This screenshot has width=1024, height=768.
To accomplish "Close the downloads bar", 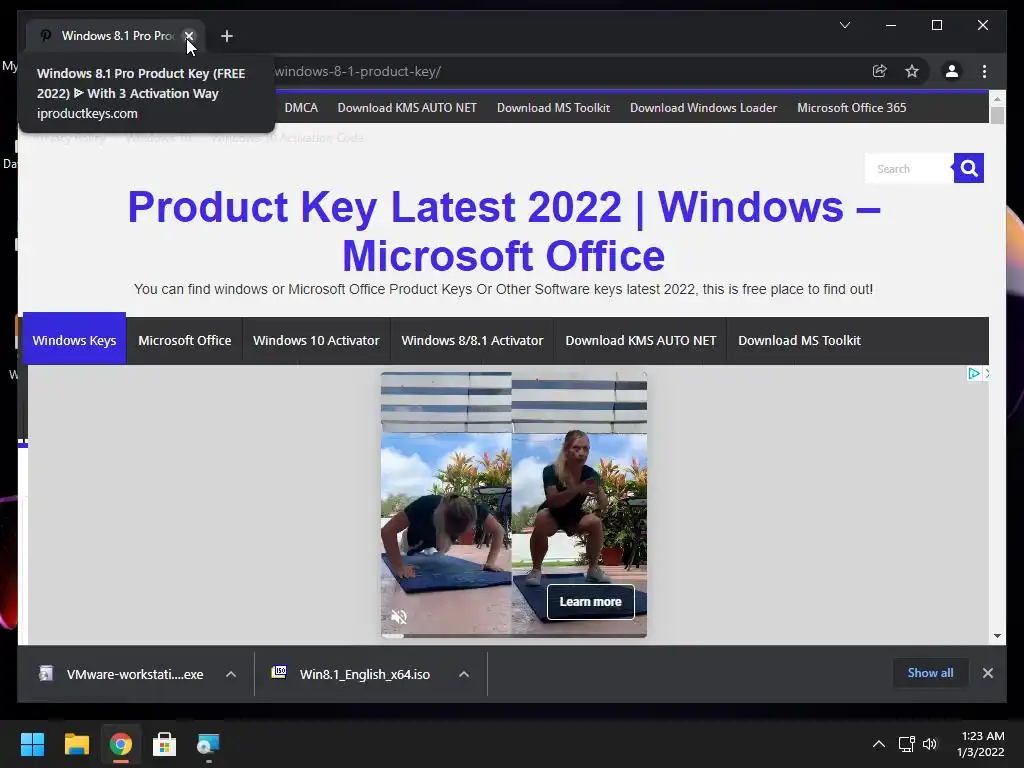I will click(x=987, y=673).
